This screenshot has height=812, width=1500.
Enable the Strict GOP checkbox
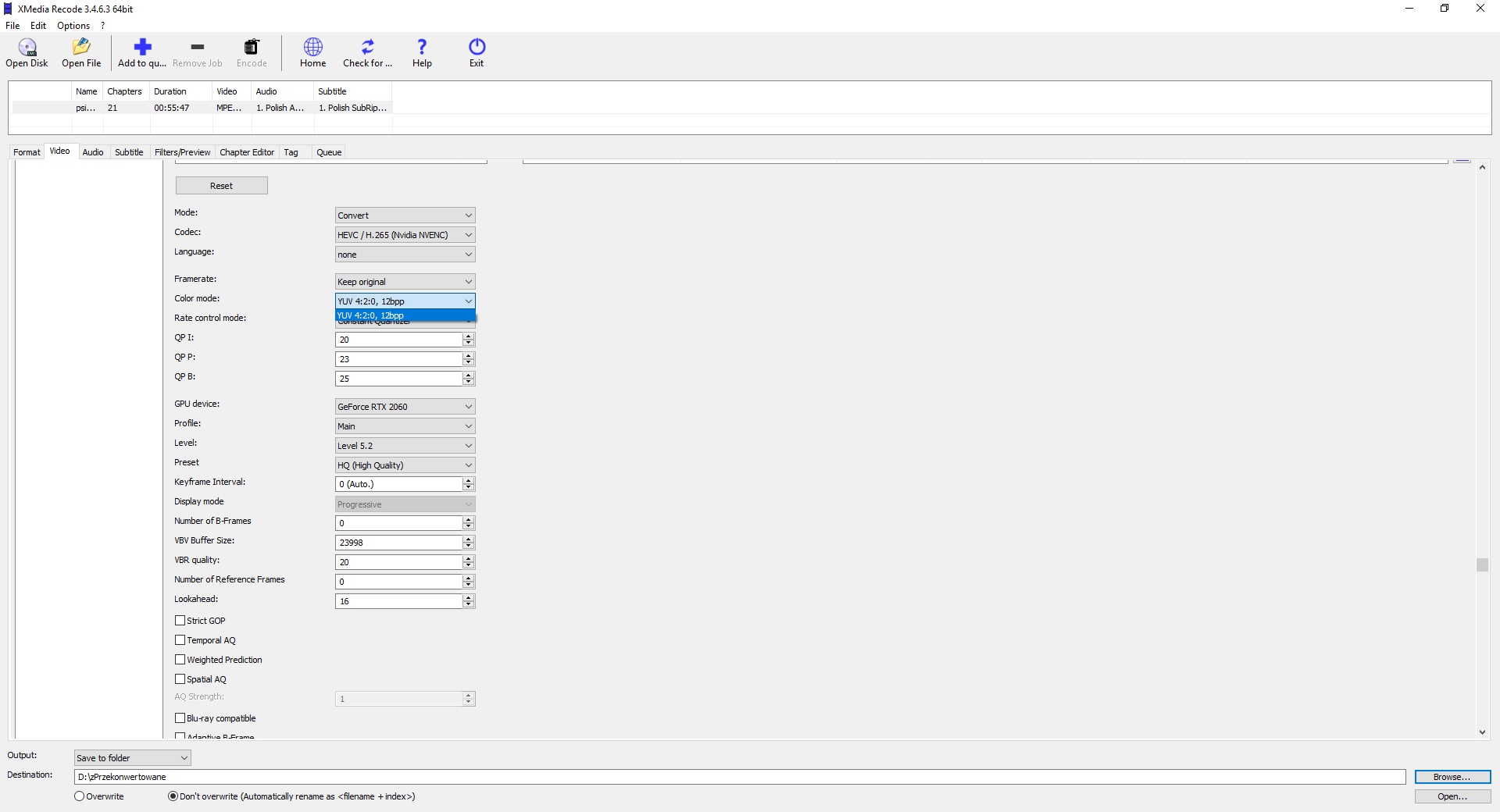180,621
